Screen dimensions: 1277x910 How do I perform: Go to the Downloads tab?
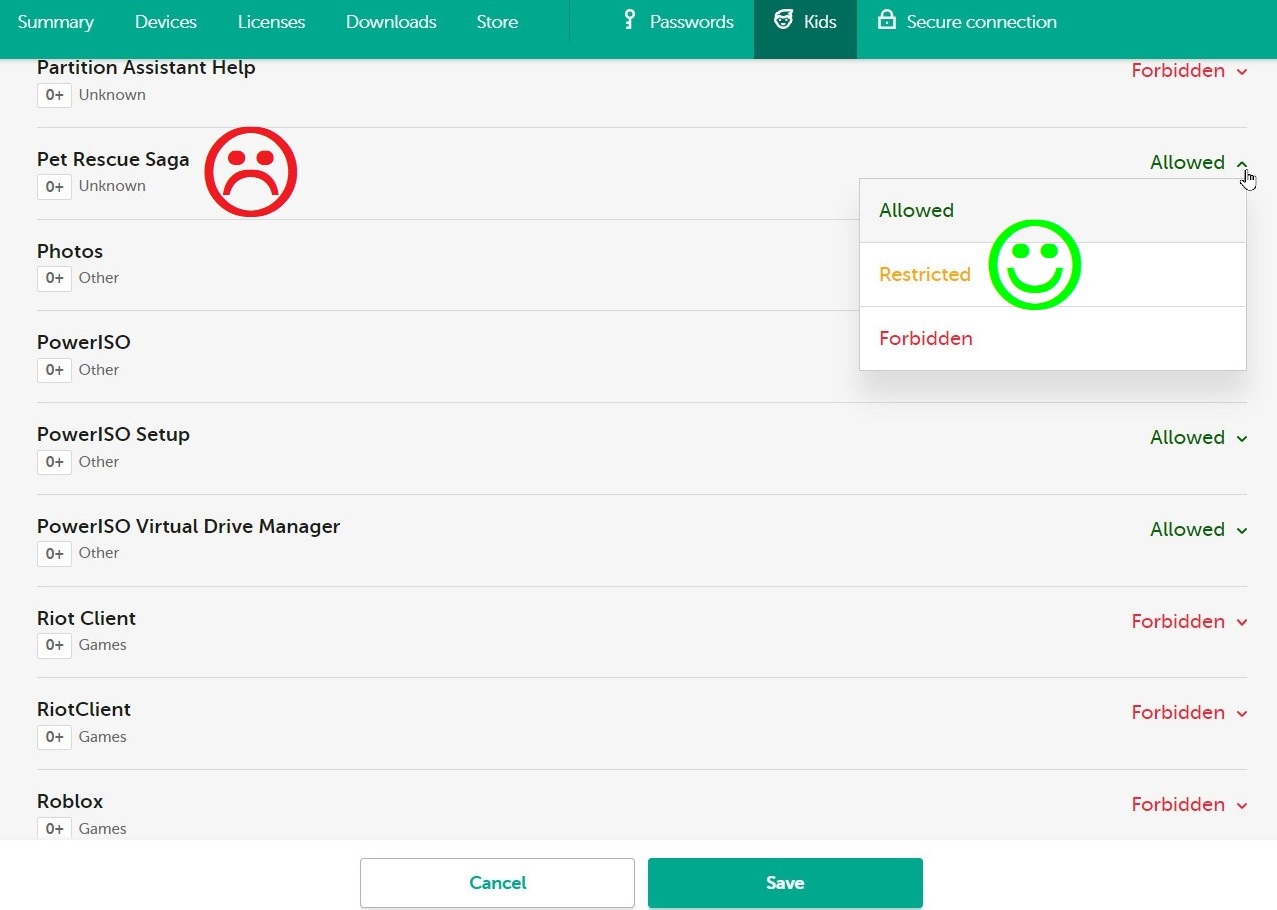point(391,22)
